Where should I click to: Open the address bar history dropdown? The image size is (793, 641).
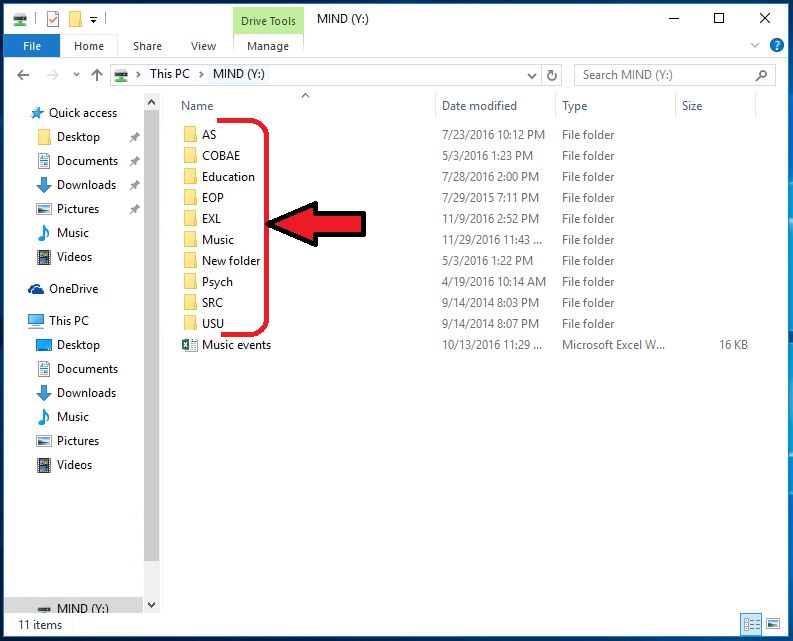[532, 75]
